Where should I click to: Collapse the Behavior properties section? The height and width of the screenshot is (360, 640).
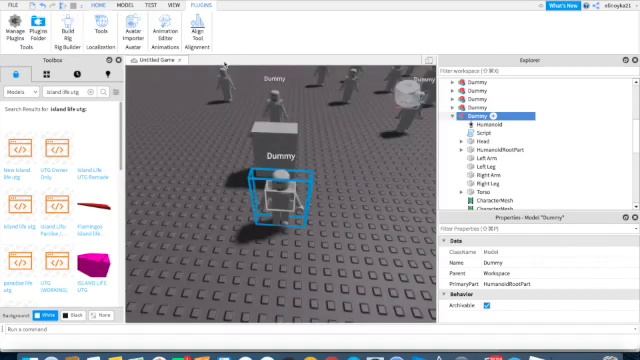tap(444, 294)
